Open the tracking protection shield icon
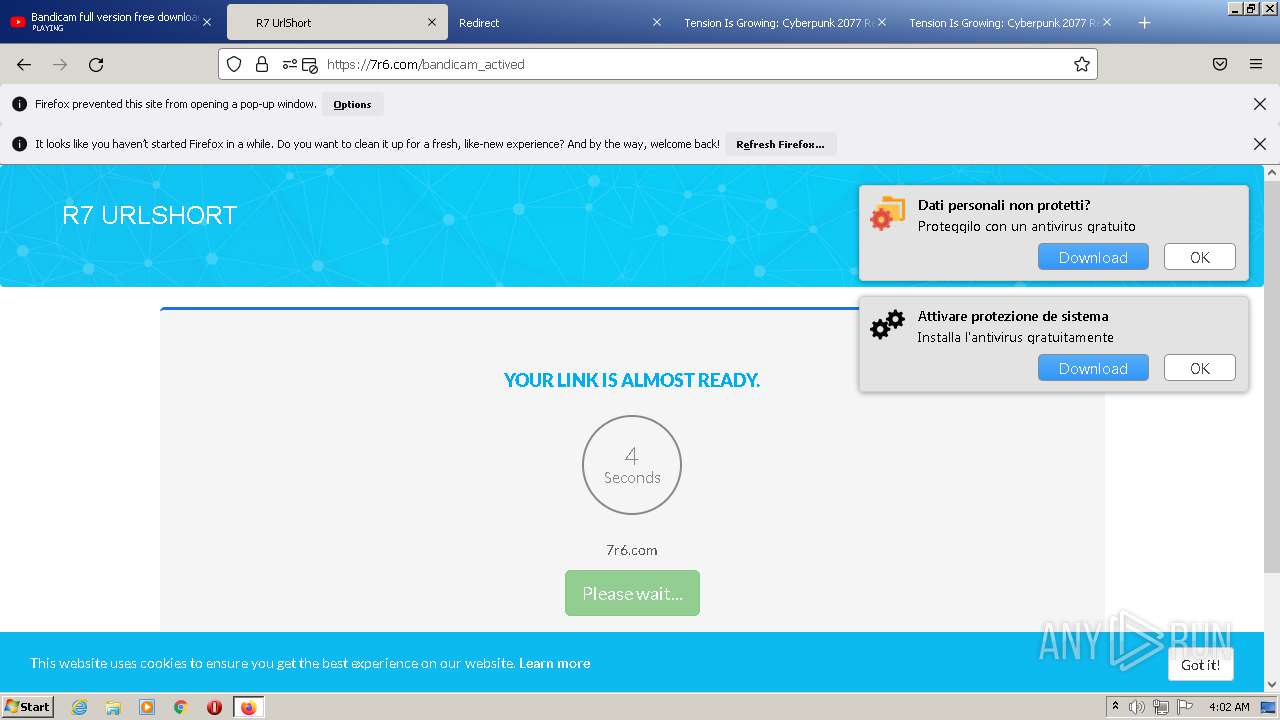Viewport: 1280px width, 720px height. (x=234, y=64)
